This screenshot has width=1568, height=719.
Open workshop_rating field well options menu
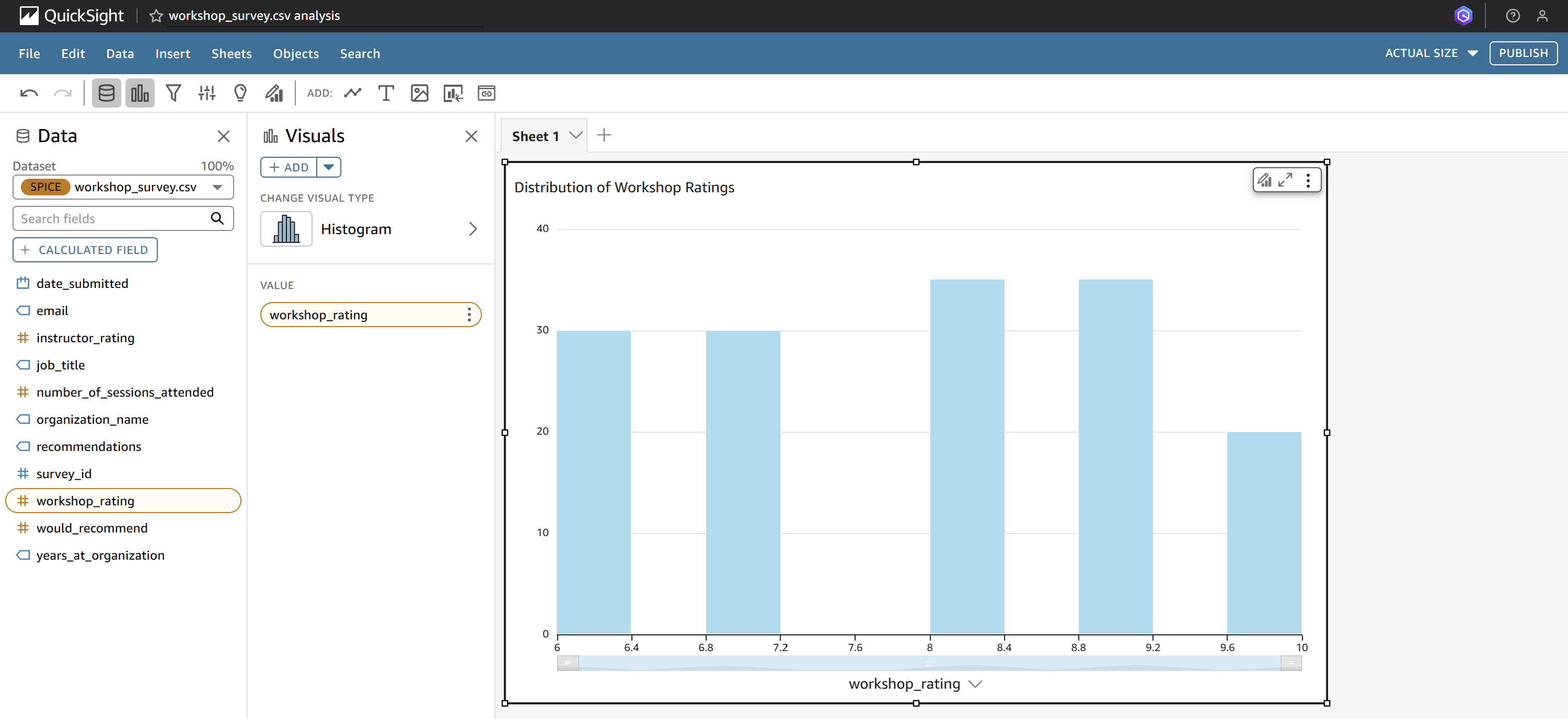click(x=469, y=315)
